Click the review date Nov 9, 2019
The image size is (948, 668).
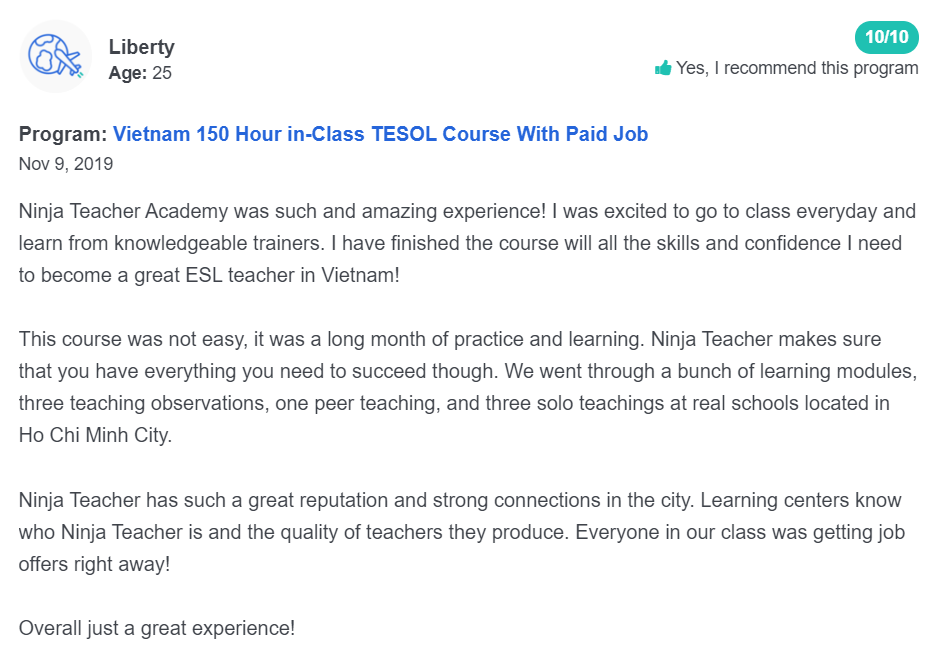tap(66, 164)
